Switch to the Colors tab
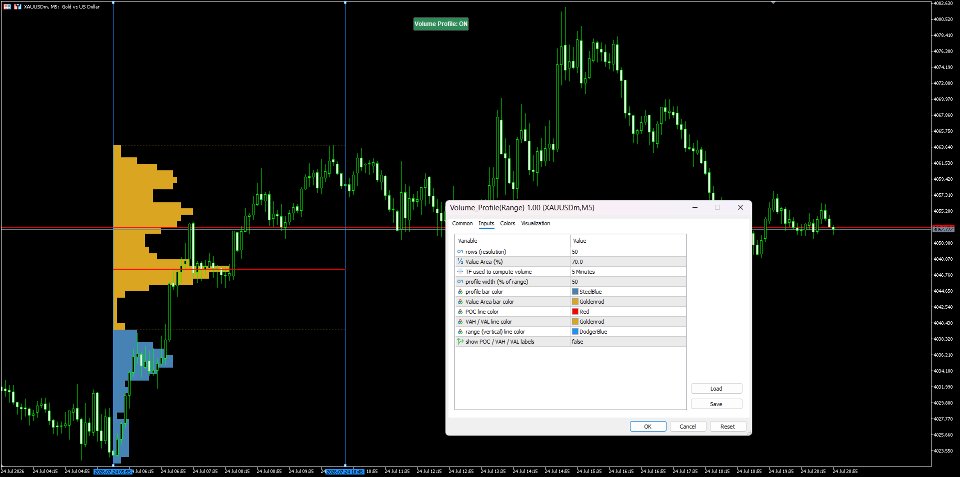960x477 pixels. (507, 223)
